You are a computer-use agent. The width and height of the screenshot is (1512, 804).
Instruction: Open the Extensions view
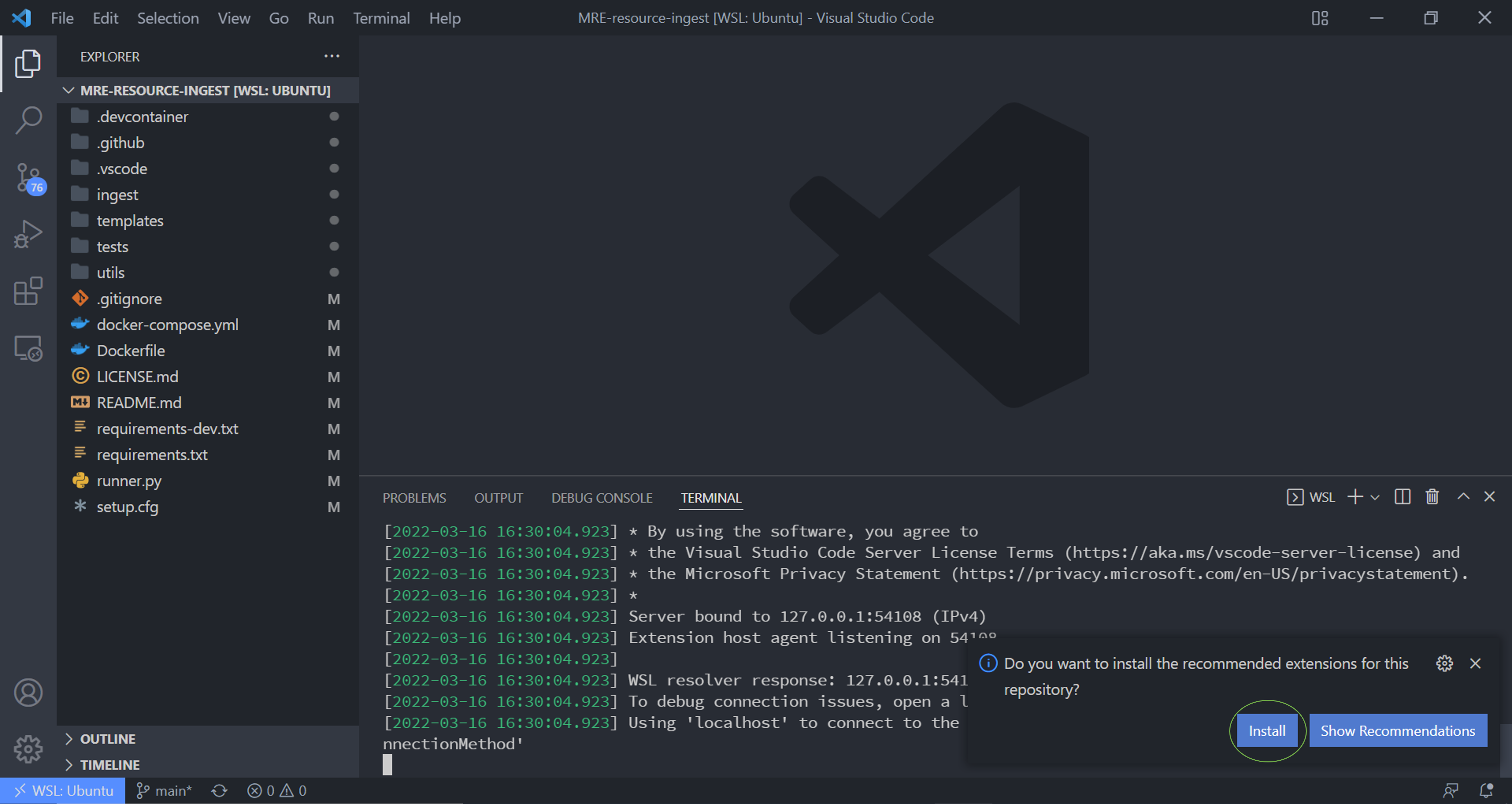(27, 291)
